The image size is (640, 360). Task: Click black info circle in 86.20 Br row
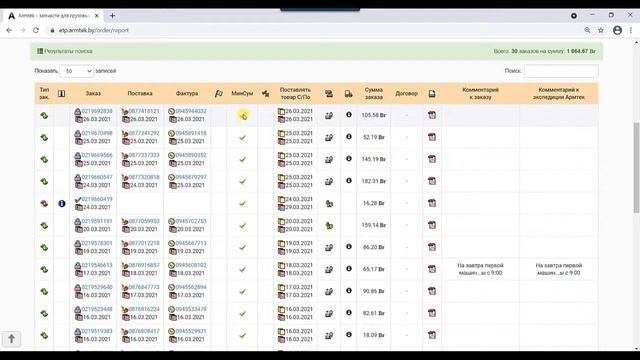[x=349, y=247]
